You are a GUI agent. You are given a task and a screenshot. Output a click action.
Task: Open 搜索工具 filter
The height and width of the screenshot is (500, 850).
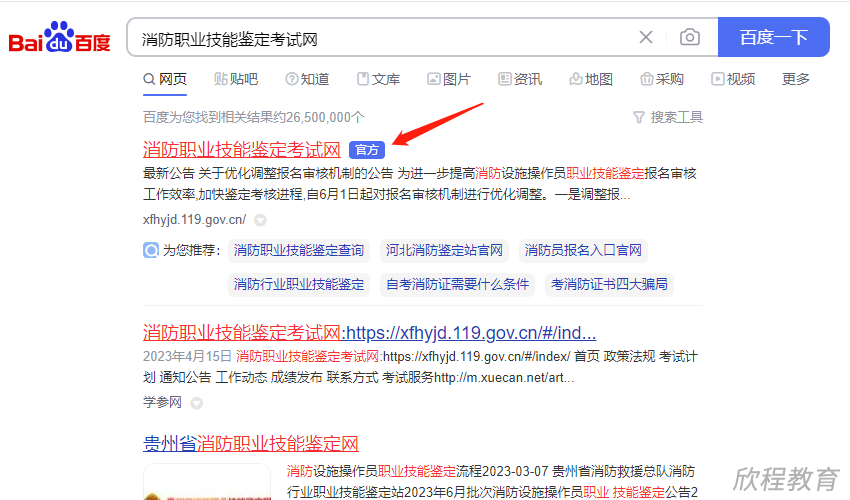coord(668,117)
